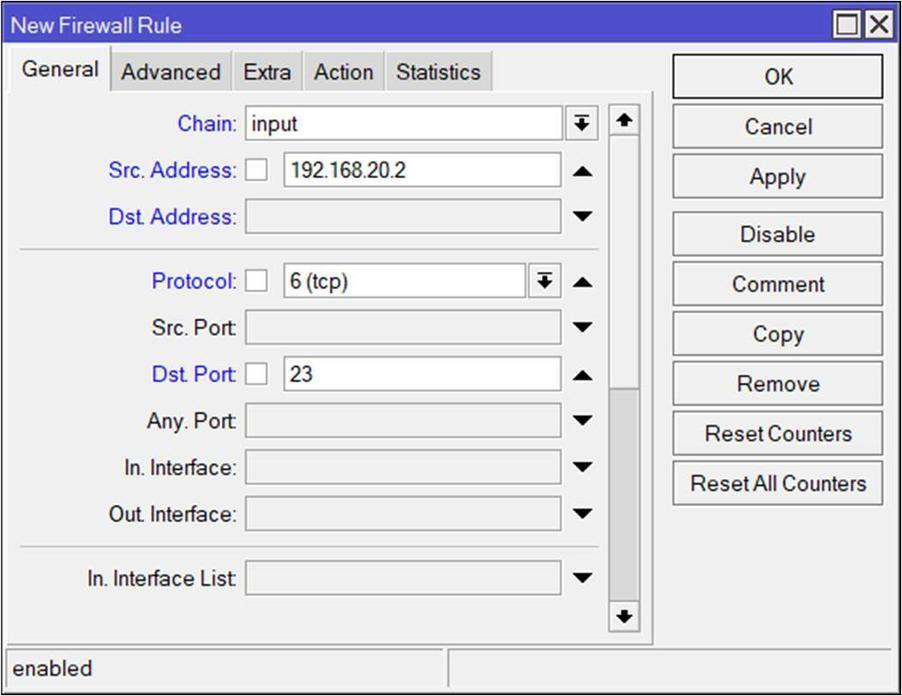Collapse the Src. Address field arrow
Image resolution: width=902 pixels, height=696 pixels.
pos(582,171)
